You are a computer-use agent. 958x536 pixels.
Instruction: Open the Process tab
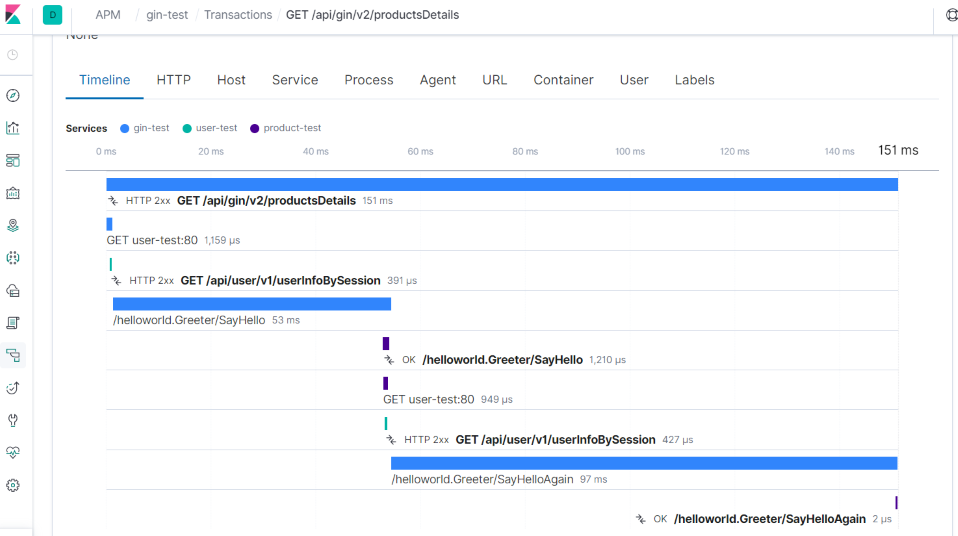tap(369, 80)
